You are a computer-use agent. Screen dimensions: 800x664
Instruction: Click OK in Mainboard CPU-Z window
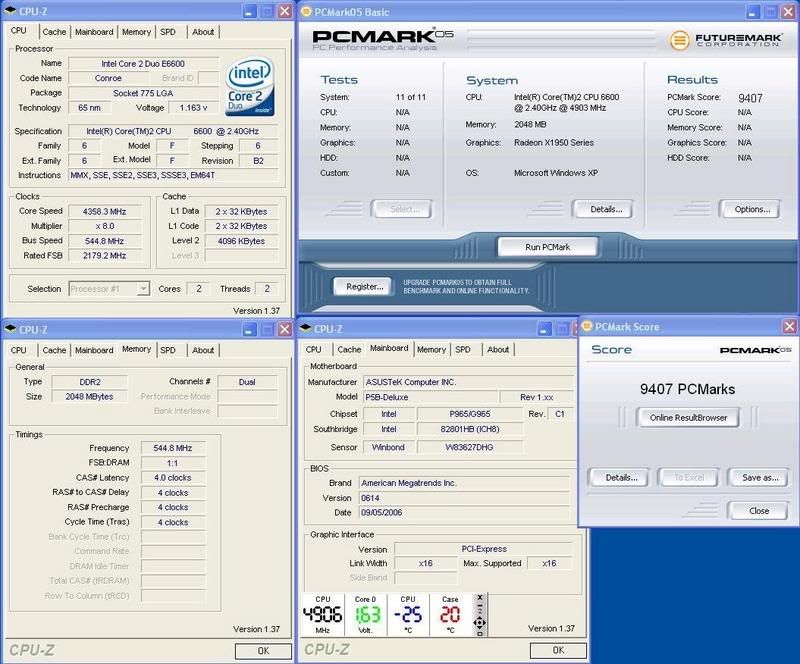(558, 650)
